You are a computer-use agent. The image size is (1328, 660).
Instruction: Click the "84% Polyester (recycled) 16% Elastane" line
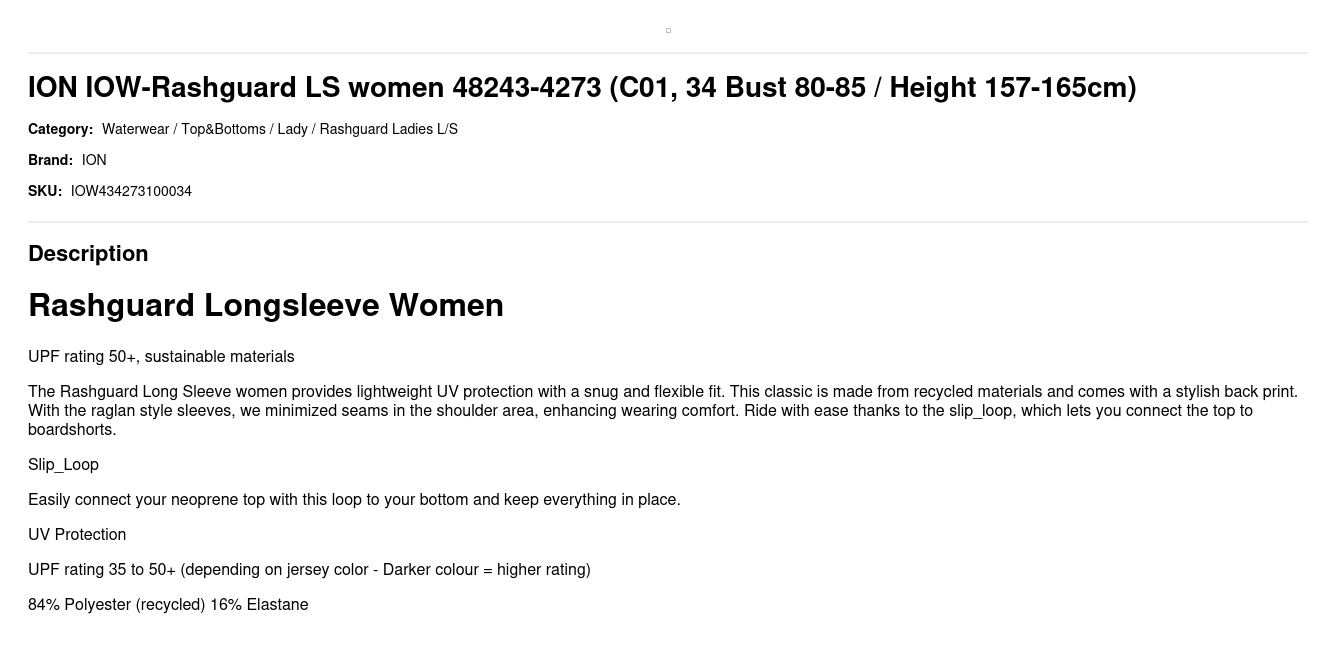(x=168, y=604)
